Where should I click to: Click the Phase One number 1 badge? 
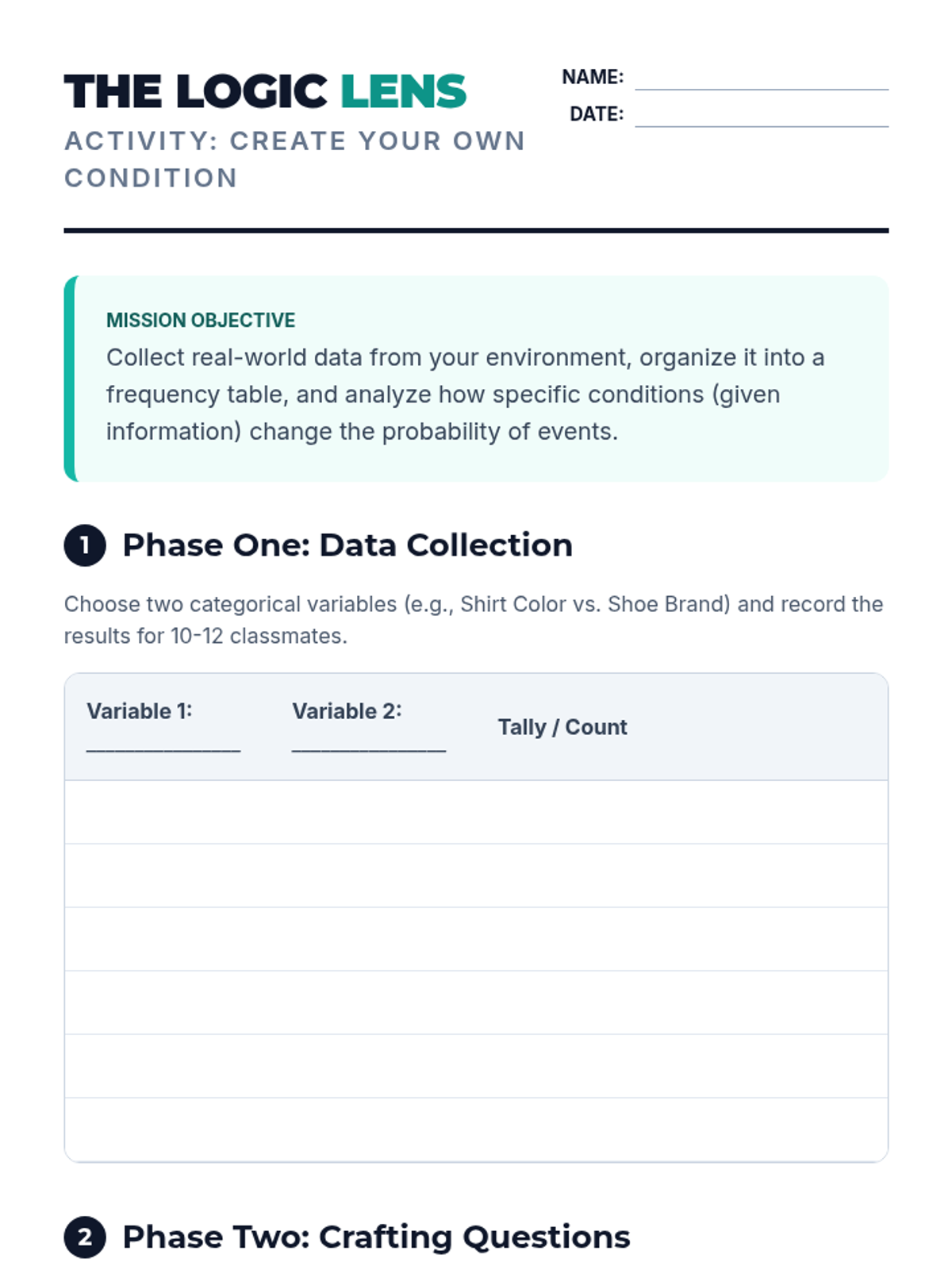click(x=85, y=545)
